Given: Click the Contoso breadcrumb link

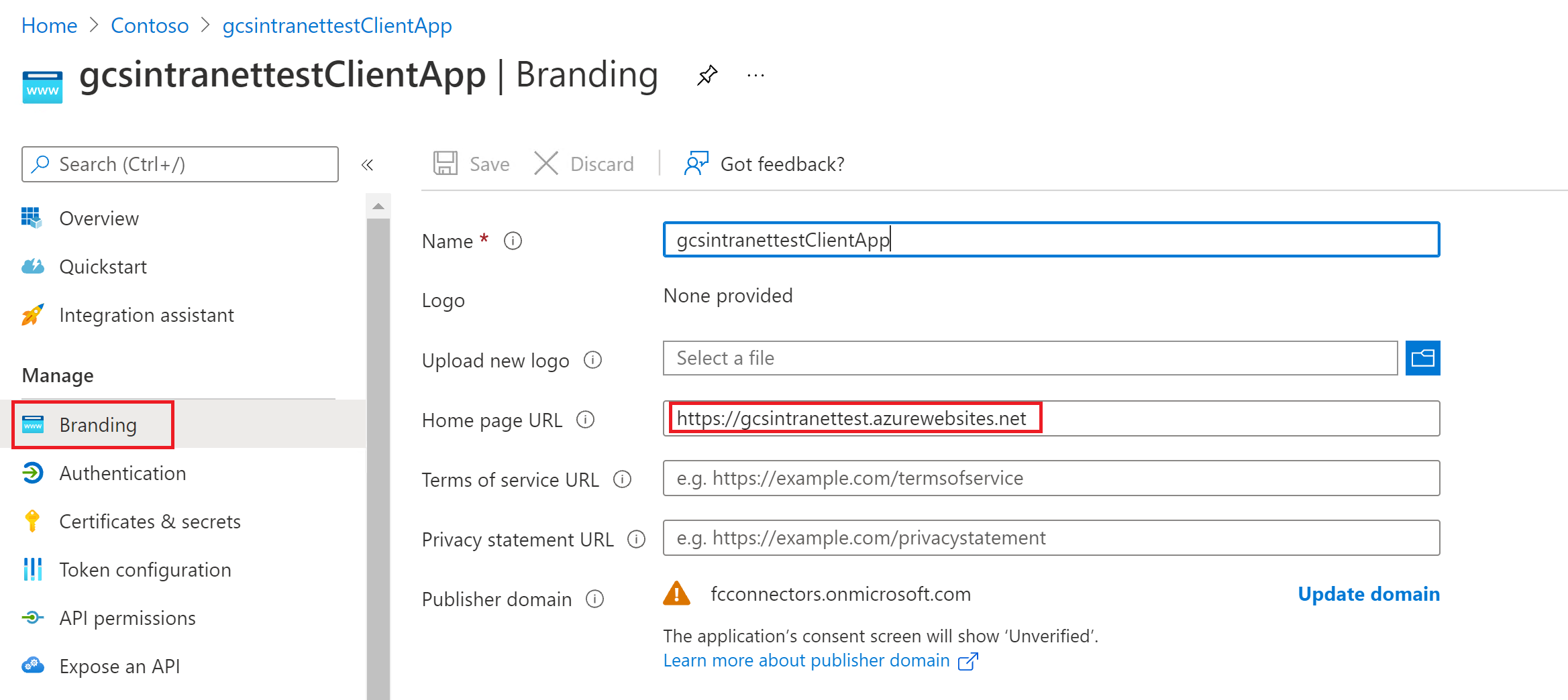Looking at the screenshot, I should (150, 25).
